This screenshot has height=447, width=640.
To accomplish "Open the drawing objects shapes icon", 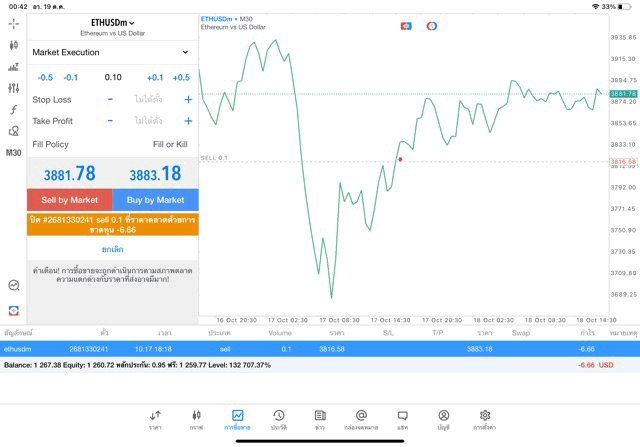I will tap(14, 131).
